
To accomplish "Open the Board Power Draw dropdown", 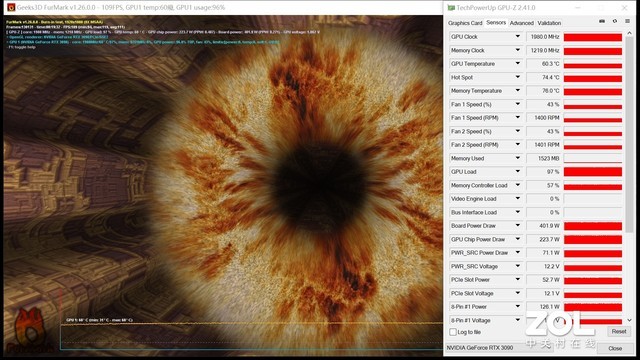I will click(x=518, y=226).
